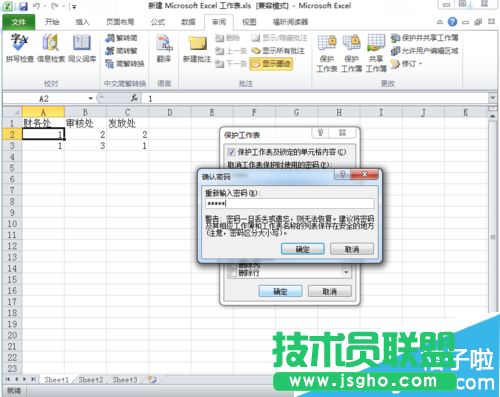Image resolution: width=500 pixels, height=397 pixels.
Task: Open dropdown arrow in Protect Sheet permissions list
Action: [x=346, y=272]
